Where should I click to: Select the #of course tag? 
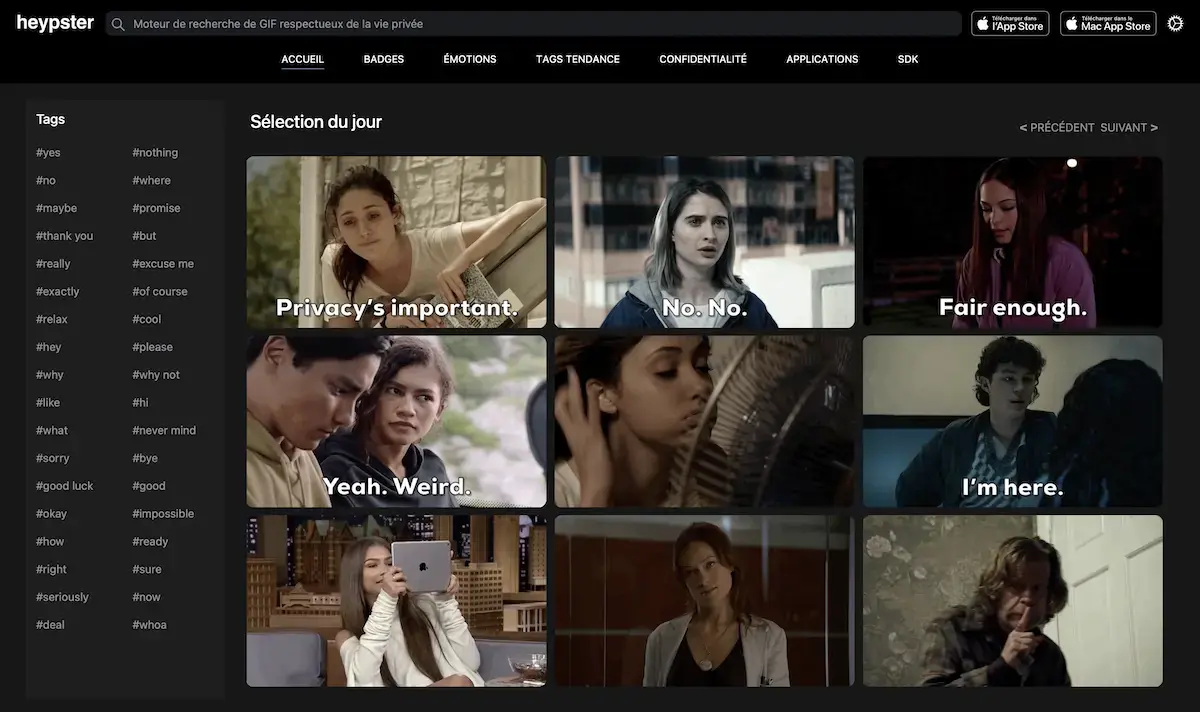click(160, 292)
